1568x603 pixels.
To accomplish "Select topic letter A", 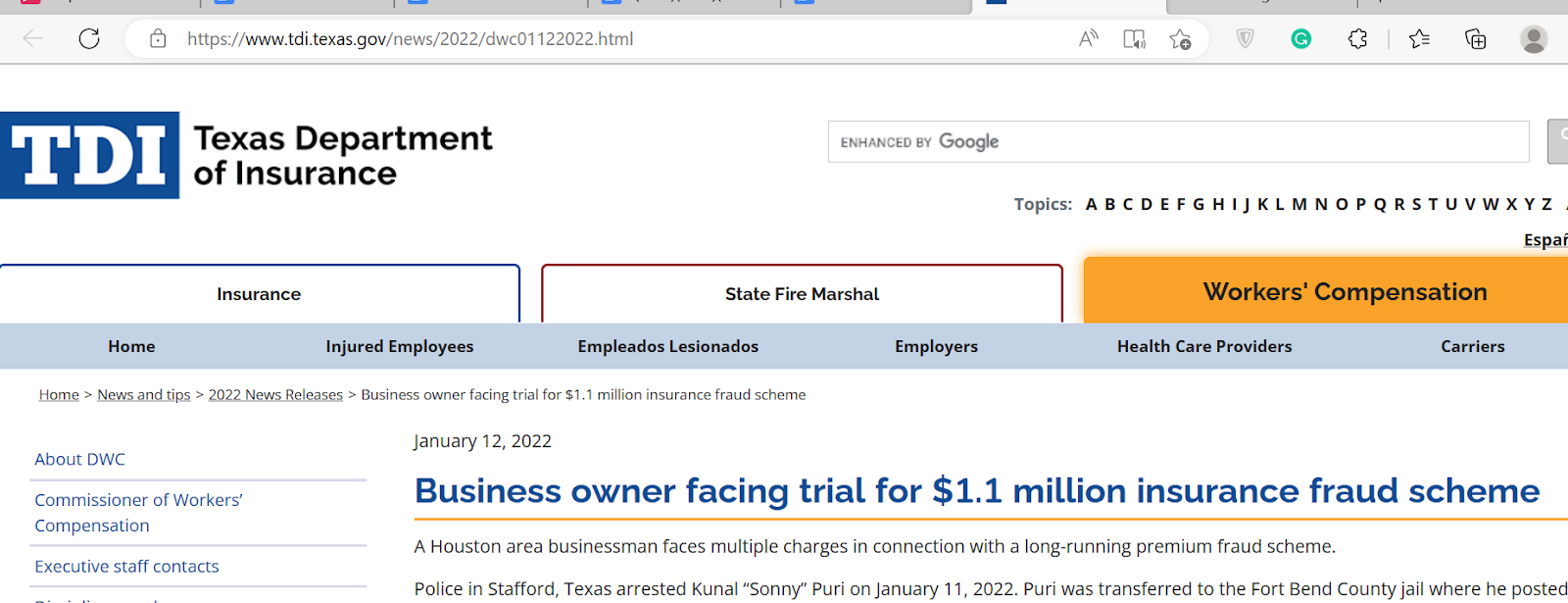I will pyautogui.click(x=1092, y=204).
